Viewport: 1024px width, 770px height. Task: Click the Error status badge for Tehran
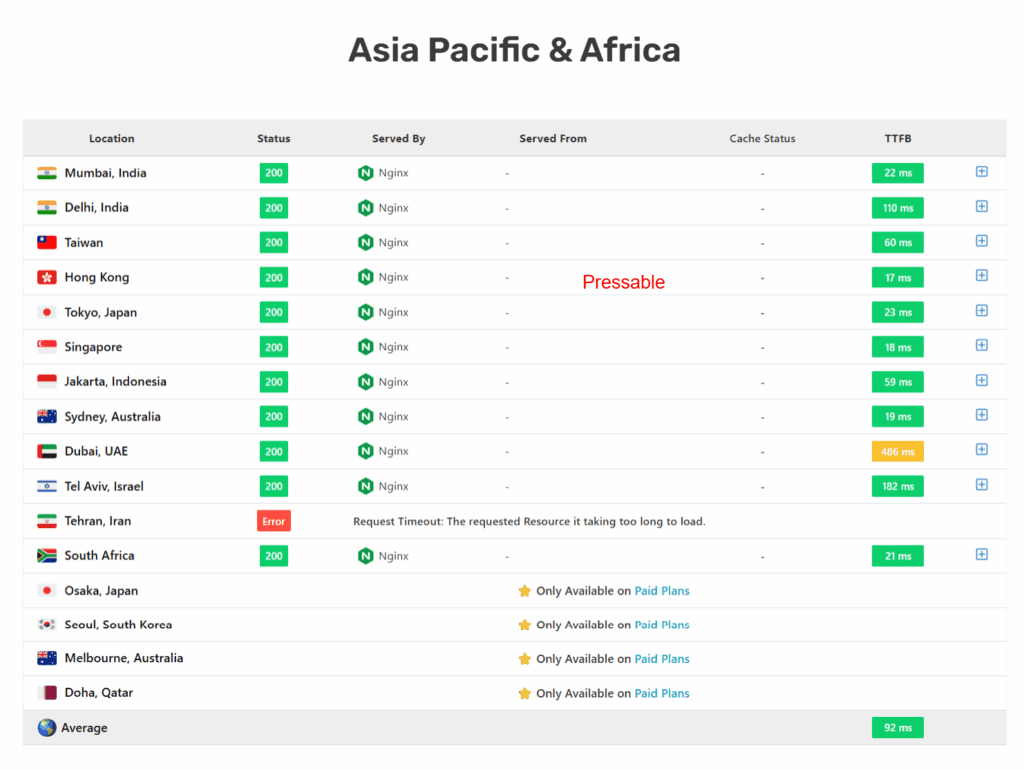pyautogui.click(x=273, y=520)
